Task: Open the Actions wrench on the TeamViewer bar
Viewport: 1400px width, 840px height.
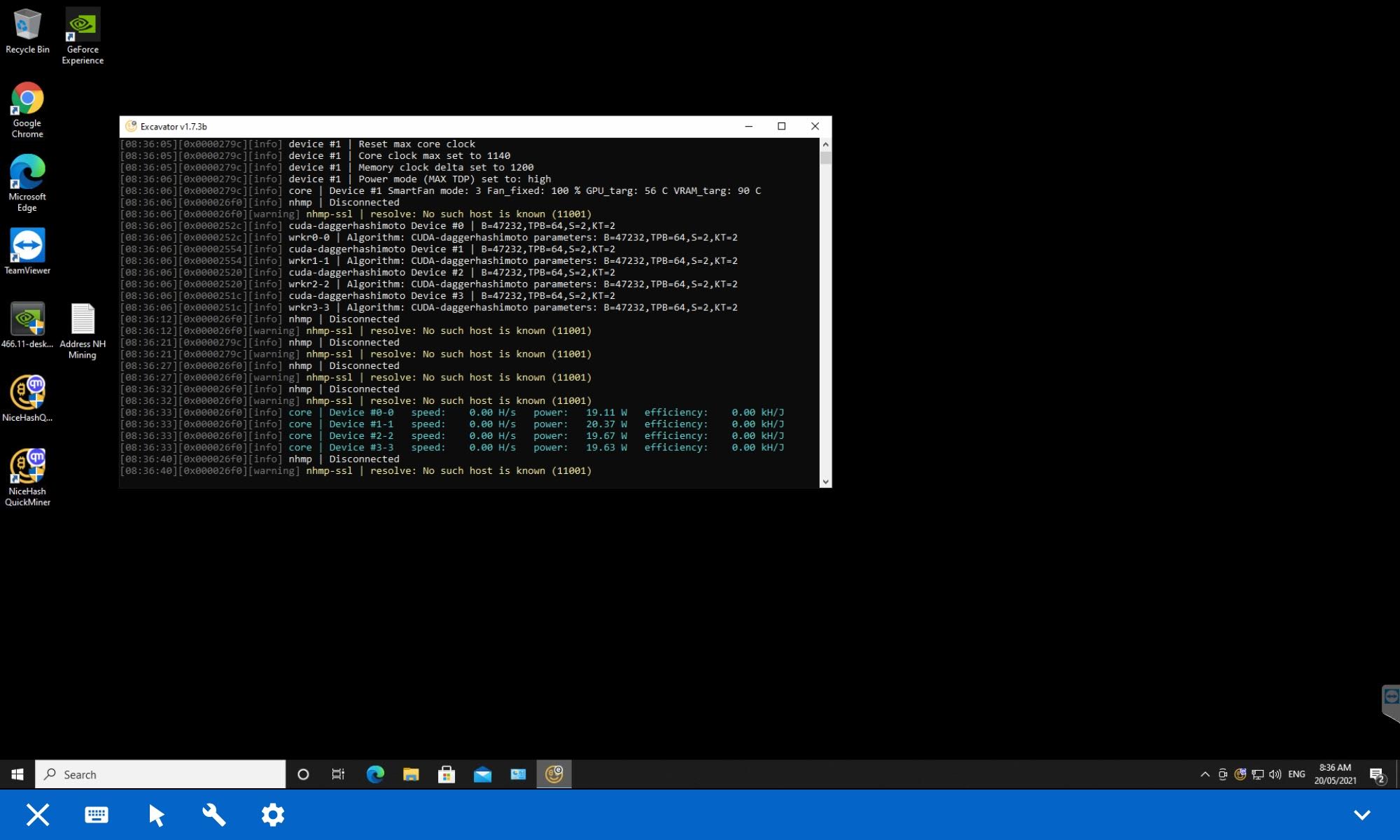Action: click(x=214, y=815)
